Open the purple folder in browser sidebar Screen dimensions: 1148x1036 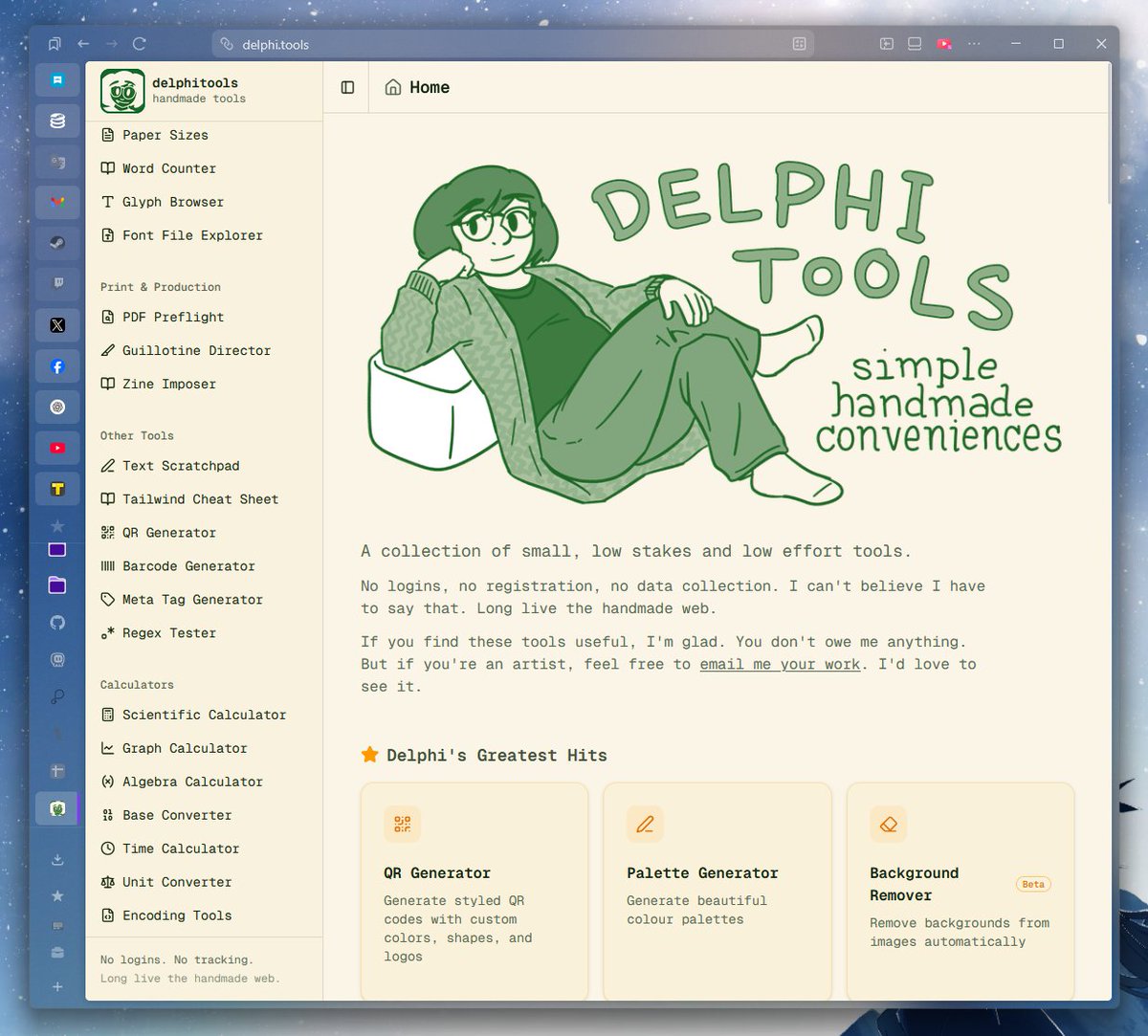[x=57, y=585]
